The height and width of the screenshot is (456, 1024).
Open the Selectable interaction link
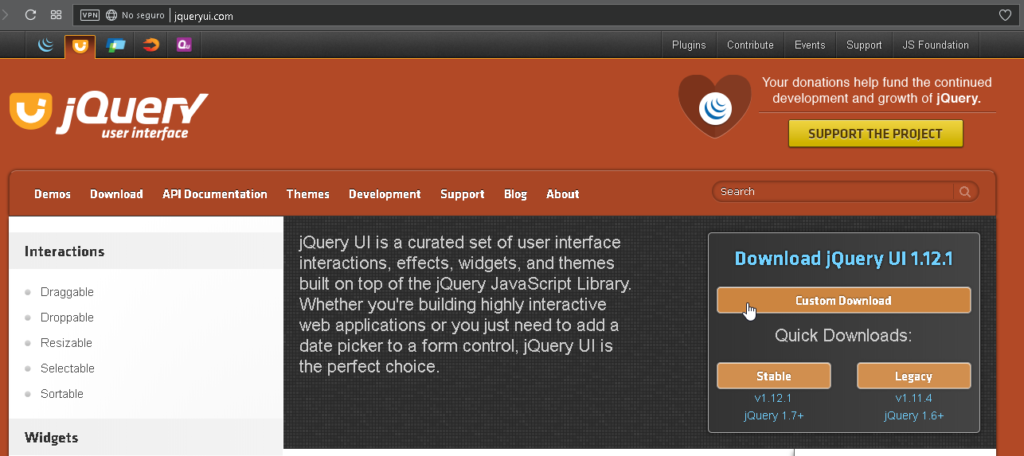[x=67, y=368]
